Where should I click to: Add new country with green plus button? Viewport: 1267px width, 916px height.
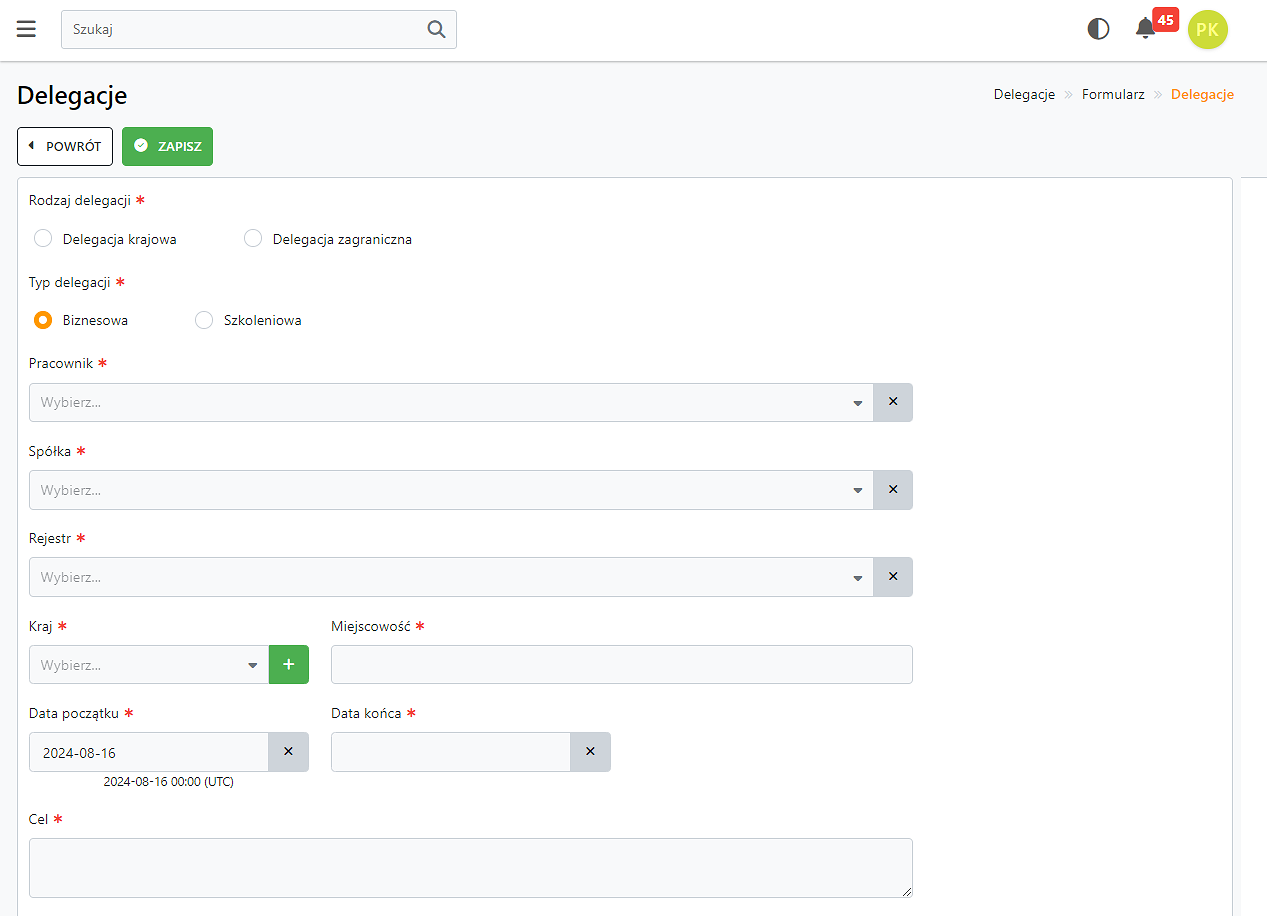[289, 665]
